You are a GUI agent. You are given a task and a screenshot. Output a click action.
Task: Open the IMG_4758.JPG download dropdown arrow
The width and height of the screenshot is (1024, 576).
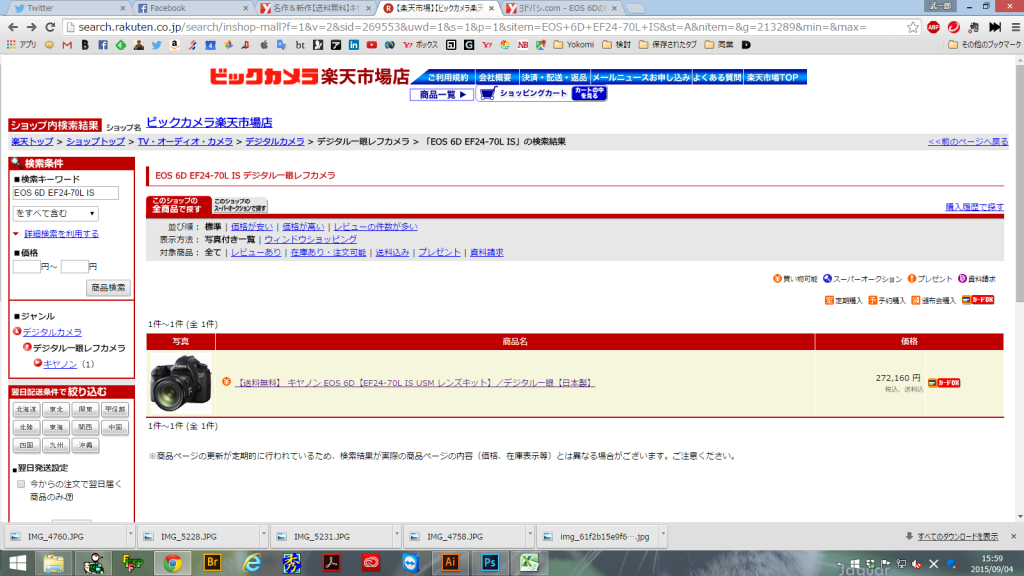click(x=530, y=536)
